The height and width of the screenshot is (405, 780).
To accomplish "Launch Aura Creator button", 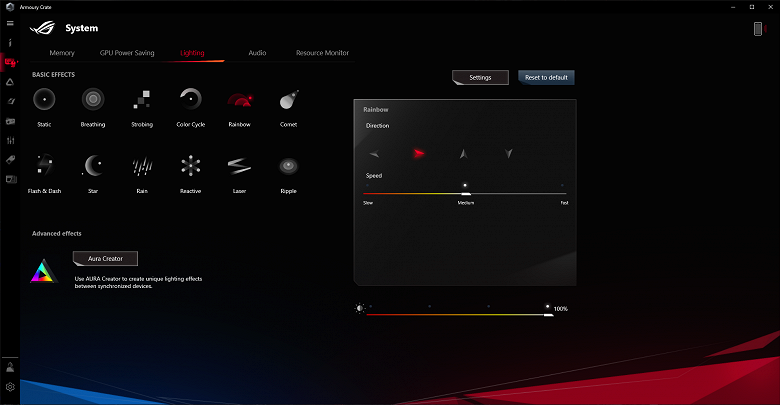I will pos(105,259).
